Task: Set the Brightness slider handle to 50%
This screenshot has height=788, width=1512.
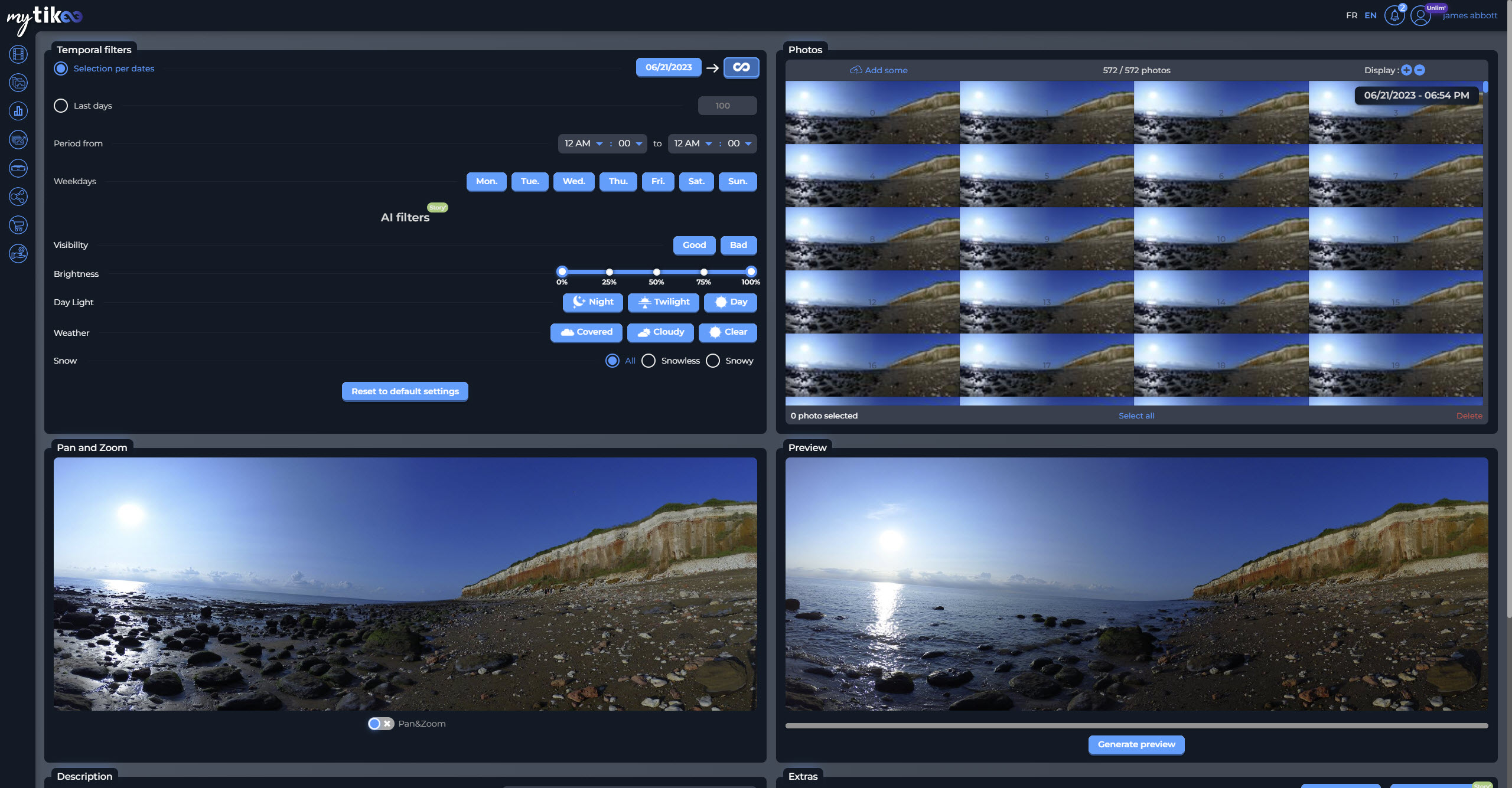Action: (656, 272)
